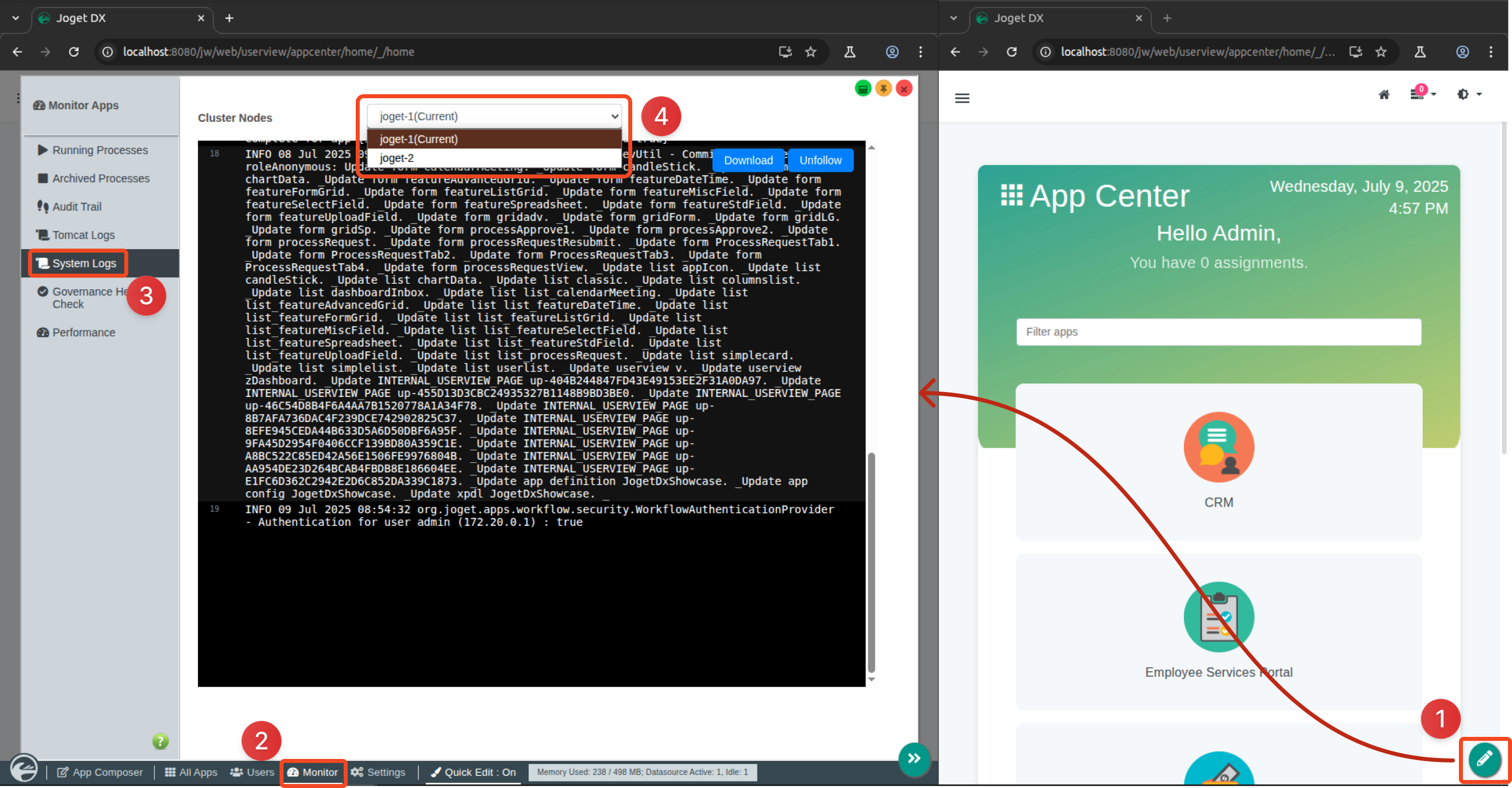
Task: Bookmark page in right browser window
Action: 1381,52
